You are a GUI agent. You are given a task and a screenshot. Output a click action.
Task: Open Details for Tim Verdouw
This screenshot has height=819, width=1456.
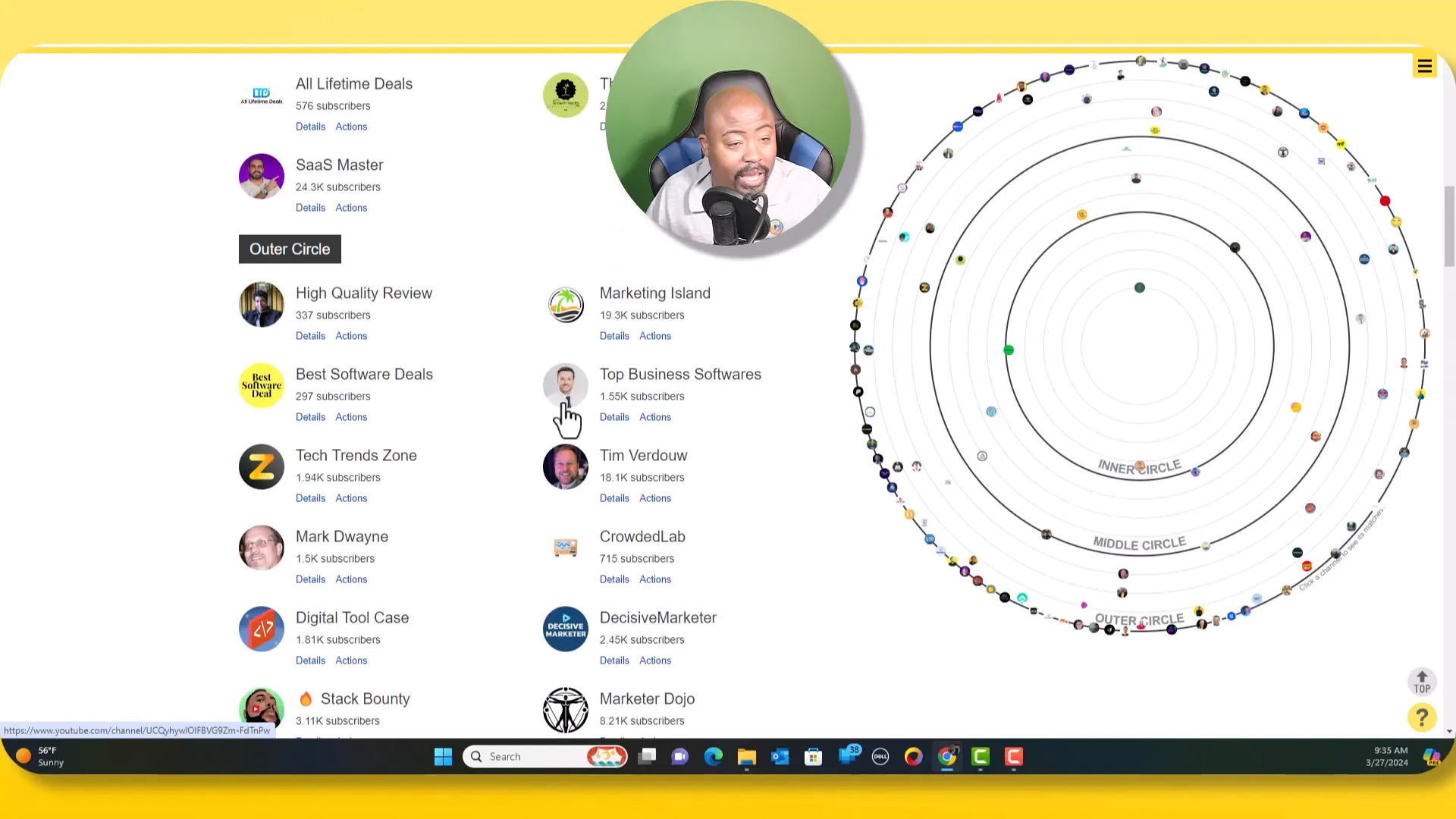pyautogui.click(x=614, y=498)
